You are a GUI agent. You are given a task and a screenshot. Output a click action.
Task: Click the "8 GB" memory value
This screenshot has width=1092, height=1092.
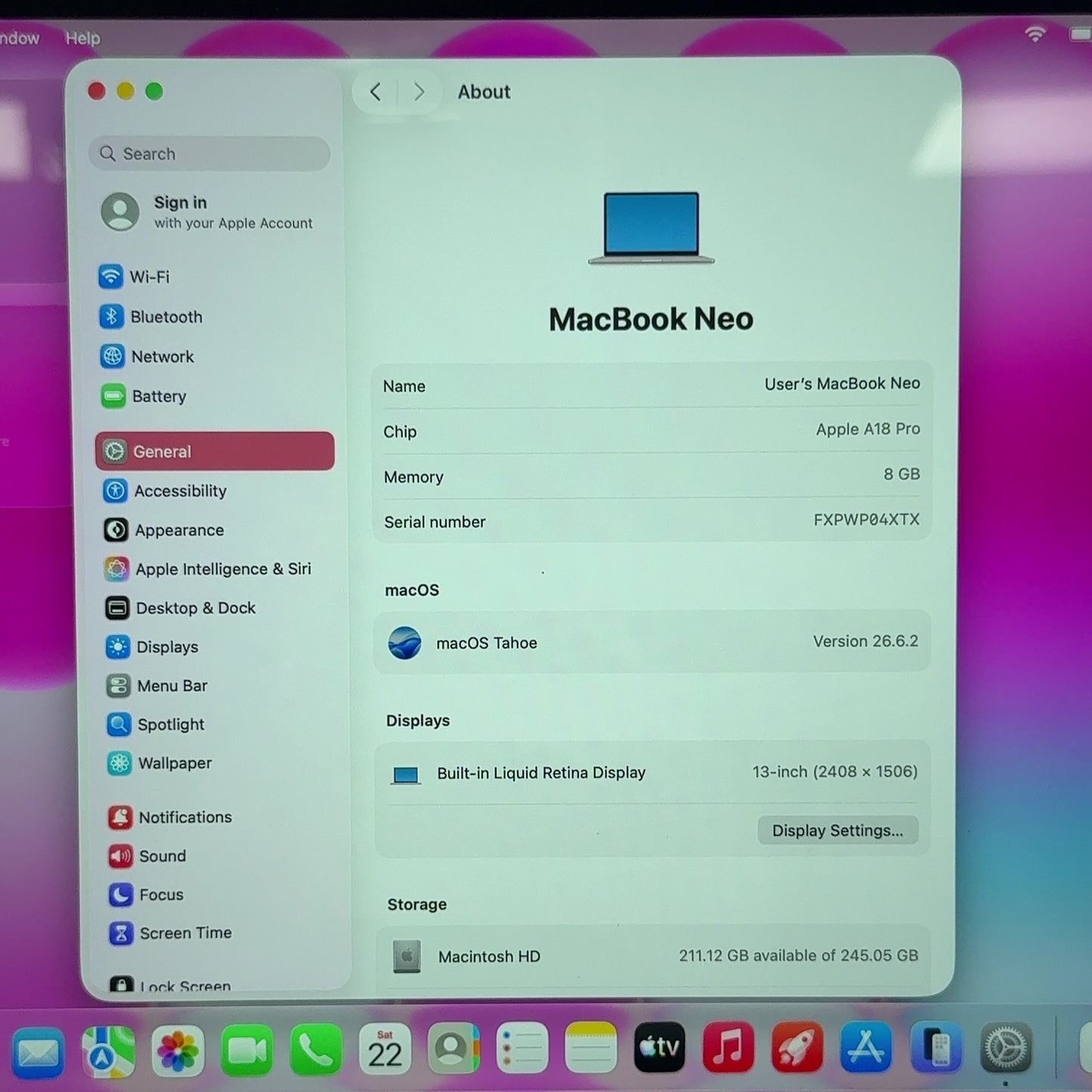(x=902, y=474)
